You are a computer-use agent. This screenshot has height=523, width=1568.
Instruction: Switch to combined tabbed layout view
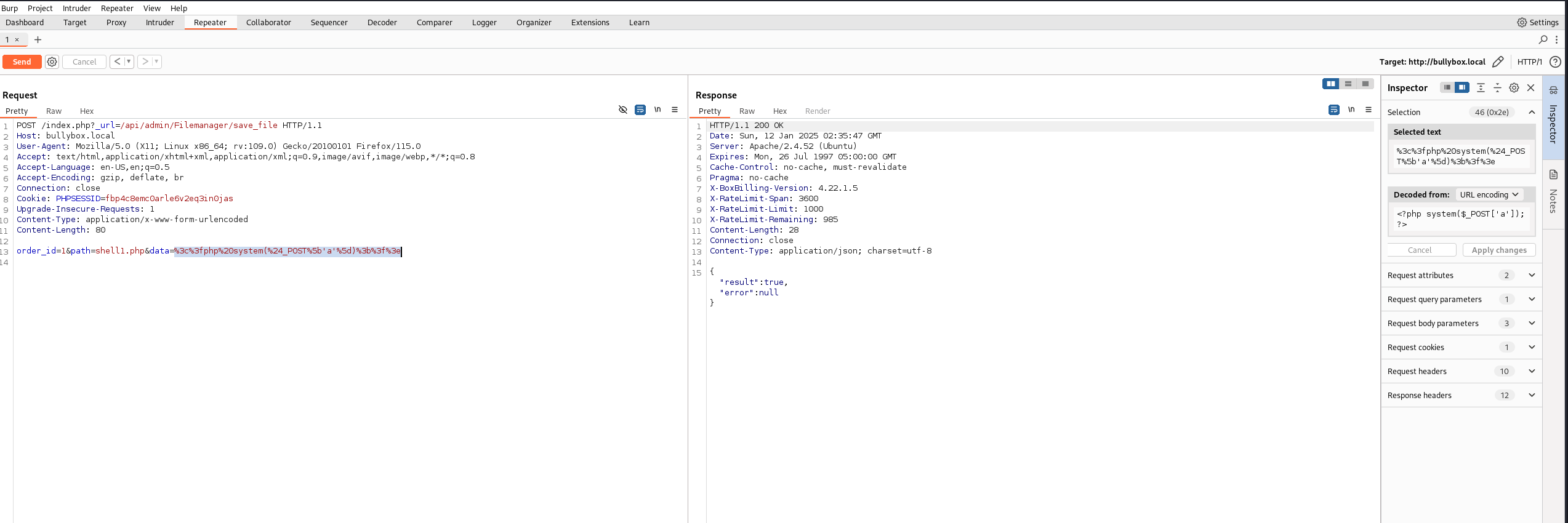[1365, 84]
